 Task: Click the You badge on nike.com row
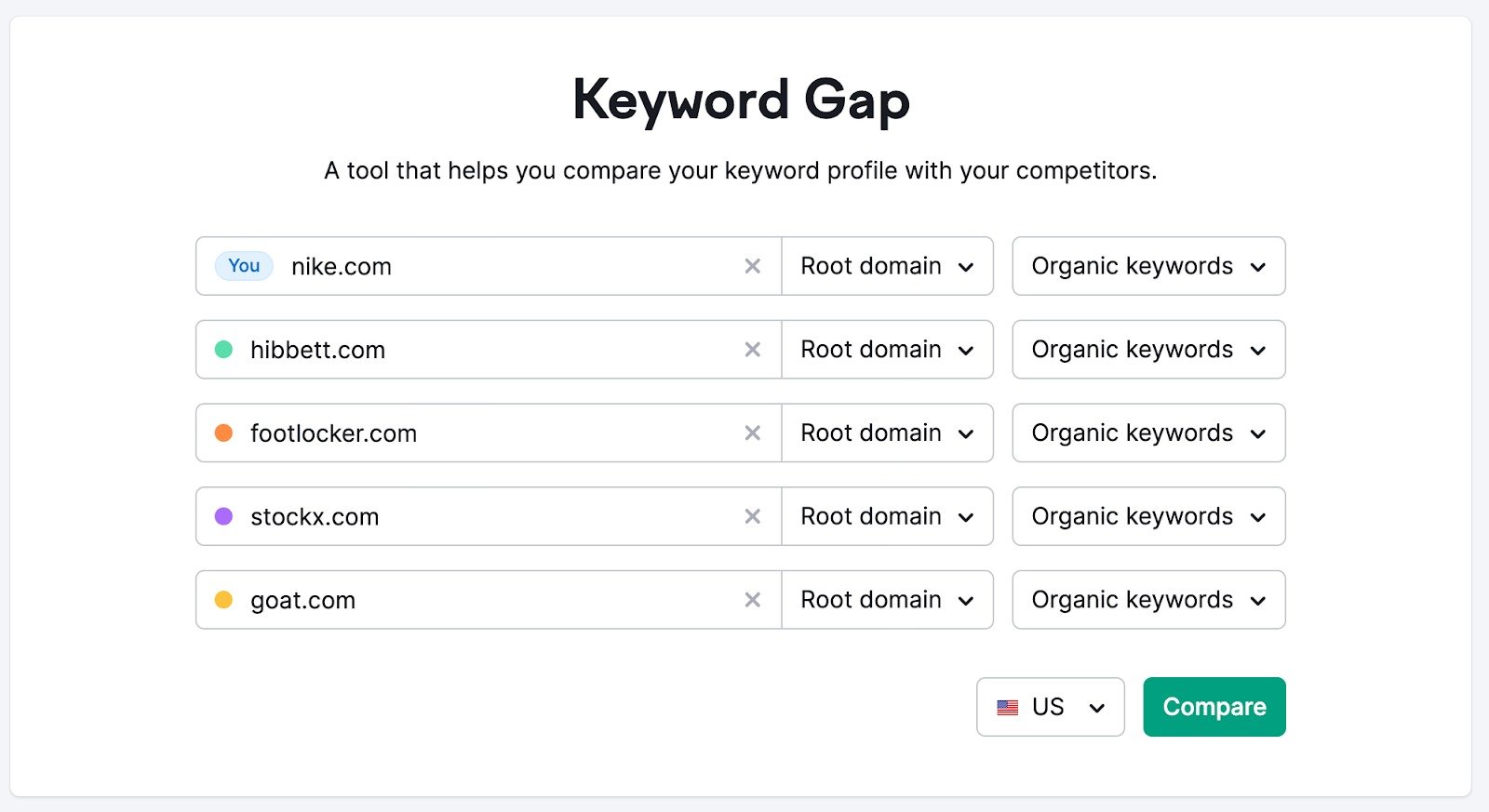pos(242,266)
